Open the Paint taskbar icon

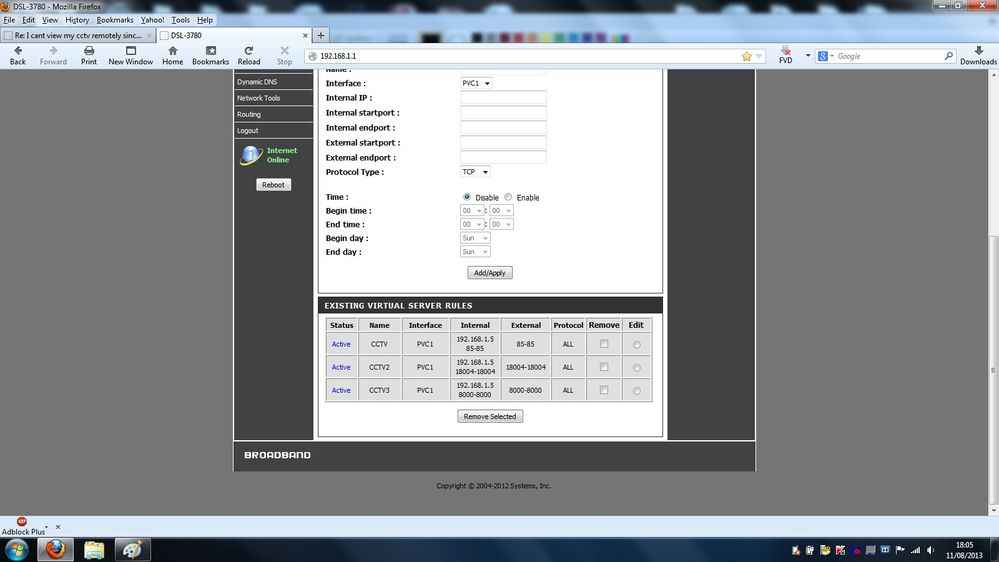coord(132,549)
